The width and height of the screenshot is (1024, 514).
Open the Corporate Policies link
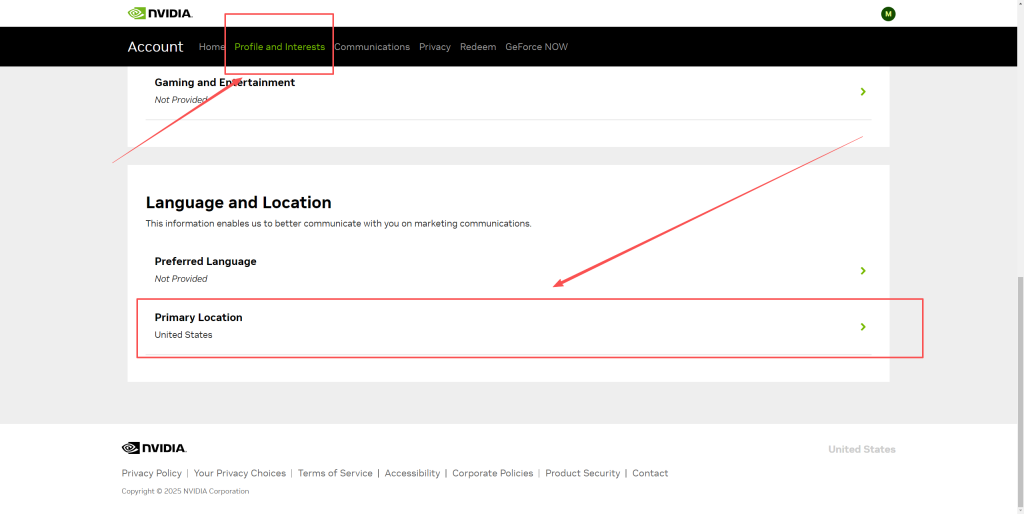click(x=493, y=473)
